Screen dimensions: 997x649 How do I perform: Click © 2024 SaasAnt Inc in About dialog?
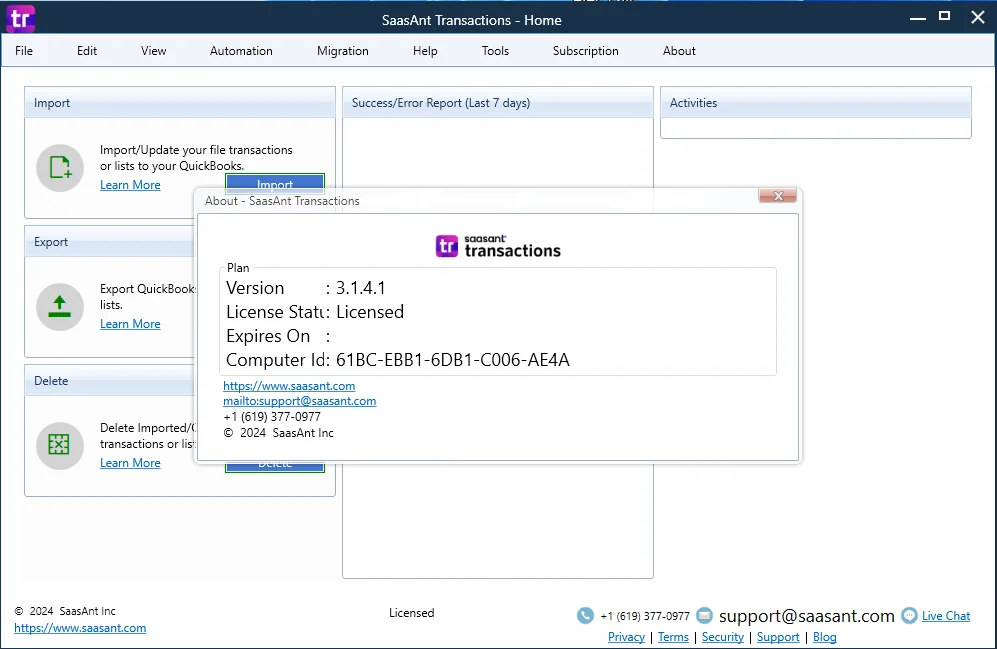(278, 433)
